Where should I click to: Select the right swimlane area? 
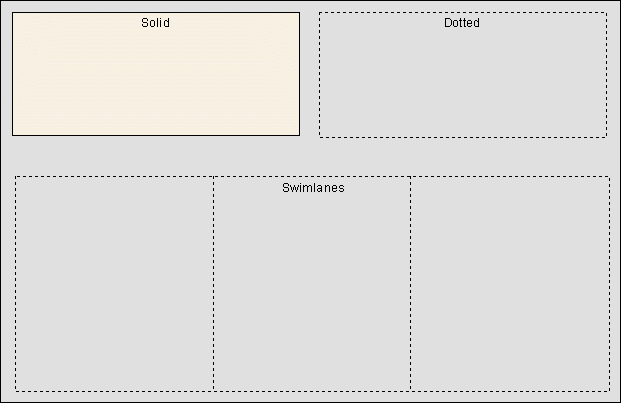coord(510,284)
